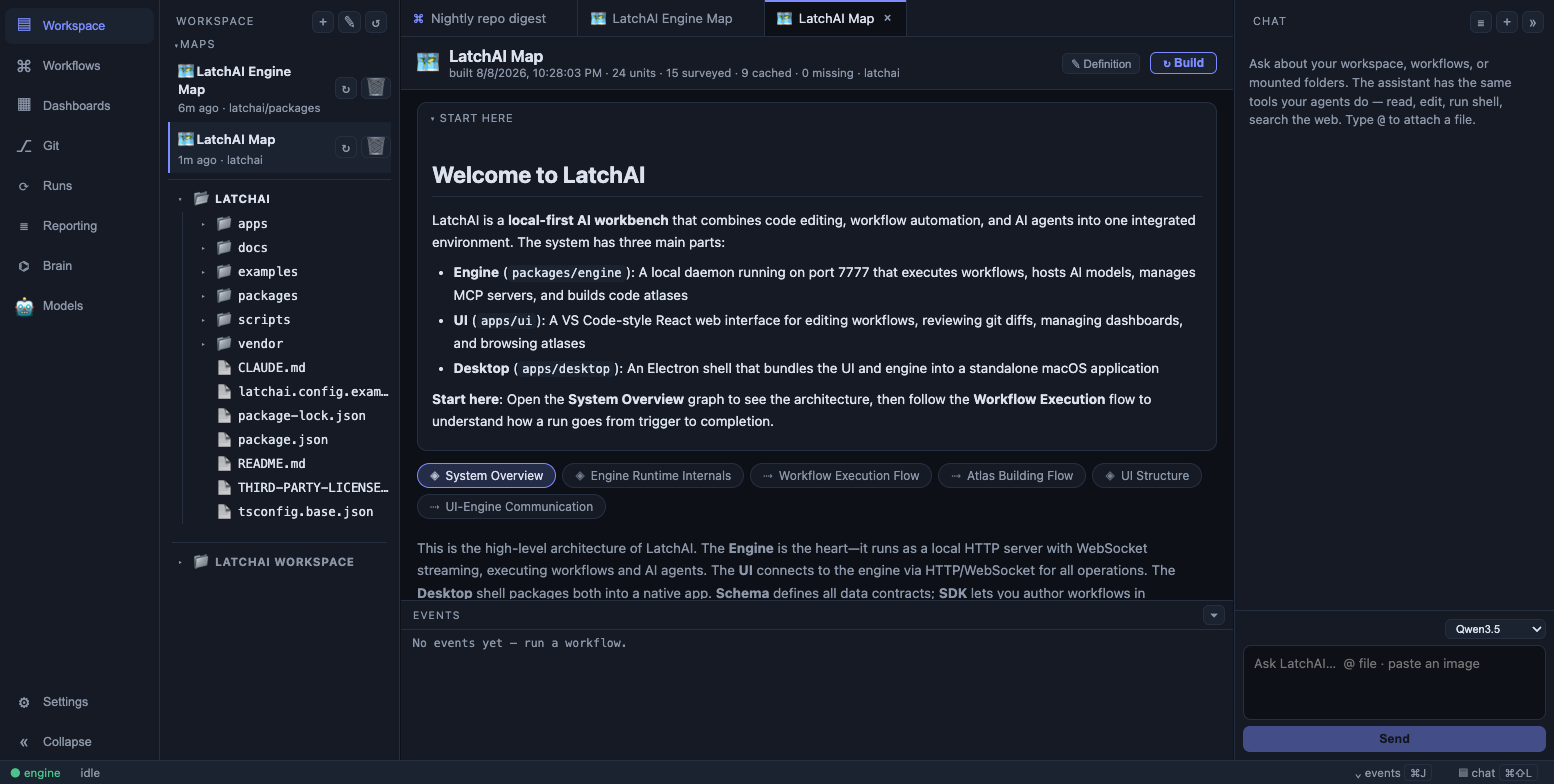The width and height of the screenshot is (1554, 784).
Task: Go to Workflows in the sidebar
Action: coord(79,65)
